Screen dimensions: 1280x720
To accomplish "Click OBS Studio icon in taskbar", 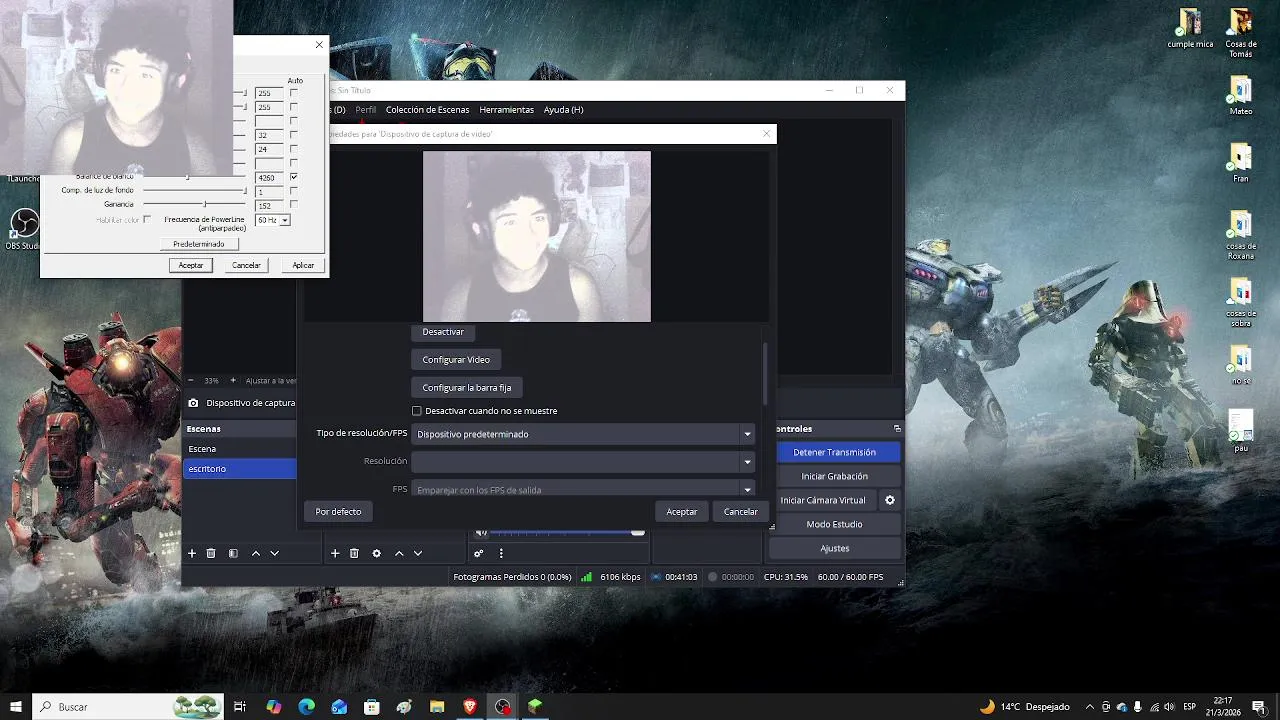I will (x=502, y=706).
